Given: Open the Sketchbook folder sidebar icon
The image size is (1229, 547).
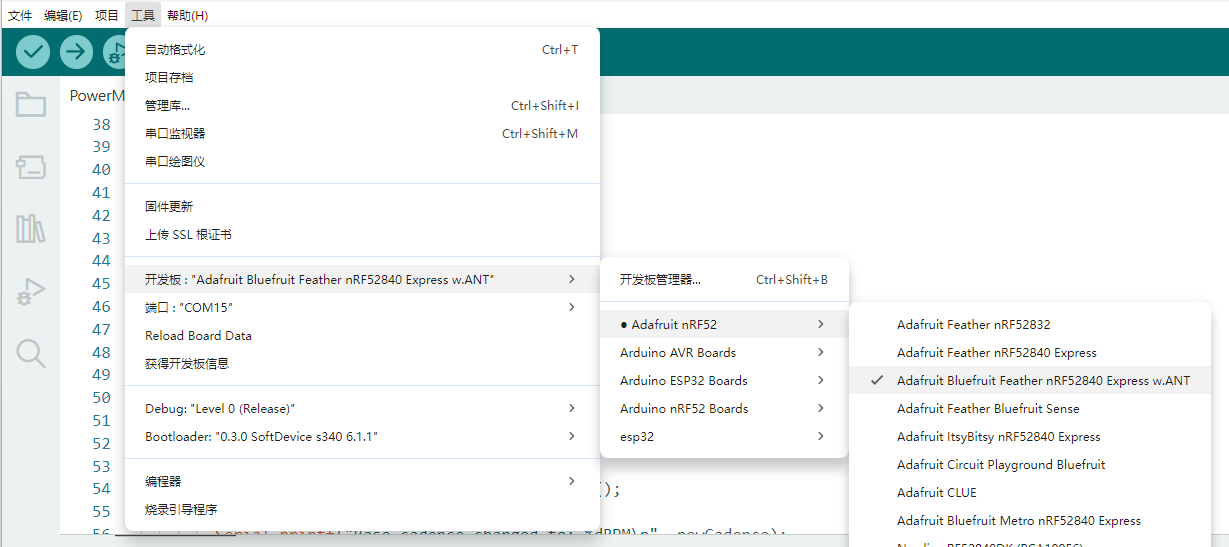Looking at the screenshot, I should [31, 104].
